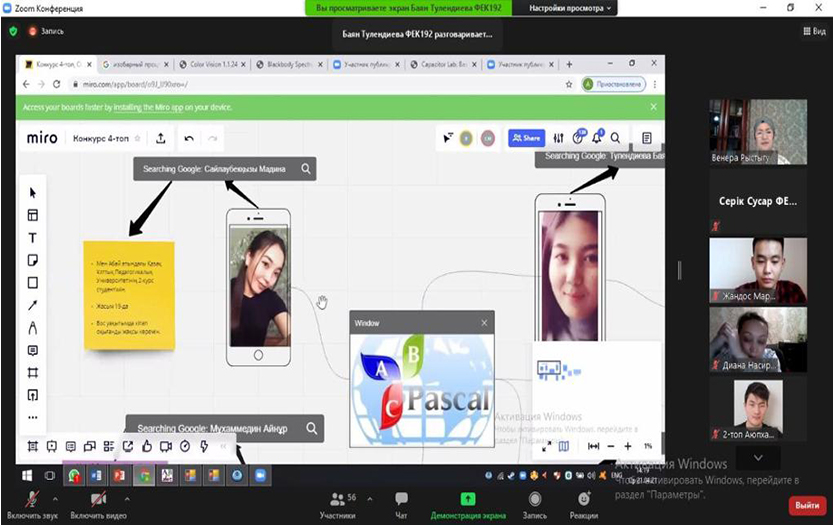Open more tools ellipsis in Miro toolbar

tap(32, 417)
